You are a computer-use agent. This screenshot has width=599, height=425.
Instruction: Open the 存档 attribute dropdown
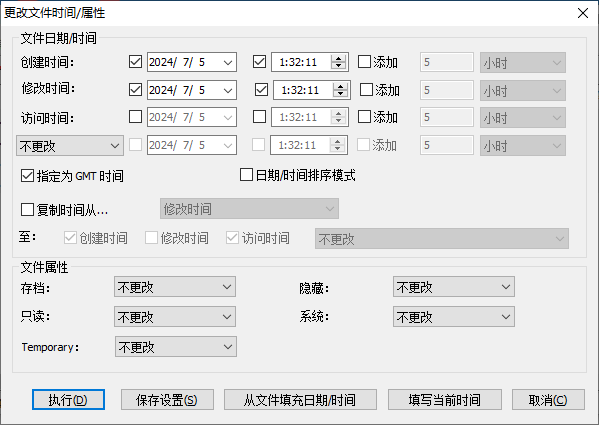click(x=175, y=287)
